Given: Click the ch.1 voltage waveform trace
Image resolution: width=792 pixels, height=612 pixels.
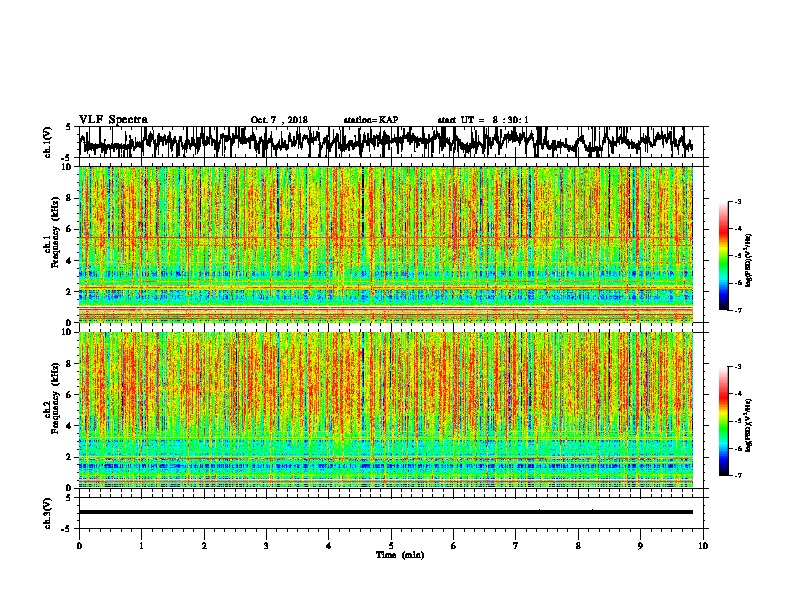Looking at the screenshot, I should pyautogui.click(x=388, y=141).
